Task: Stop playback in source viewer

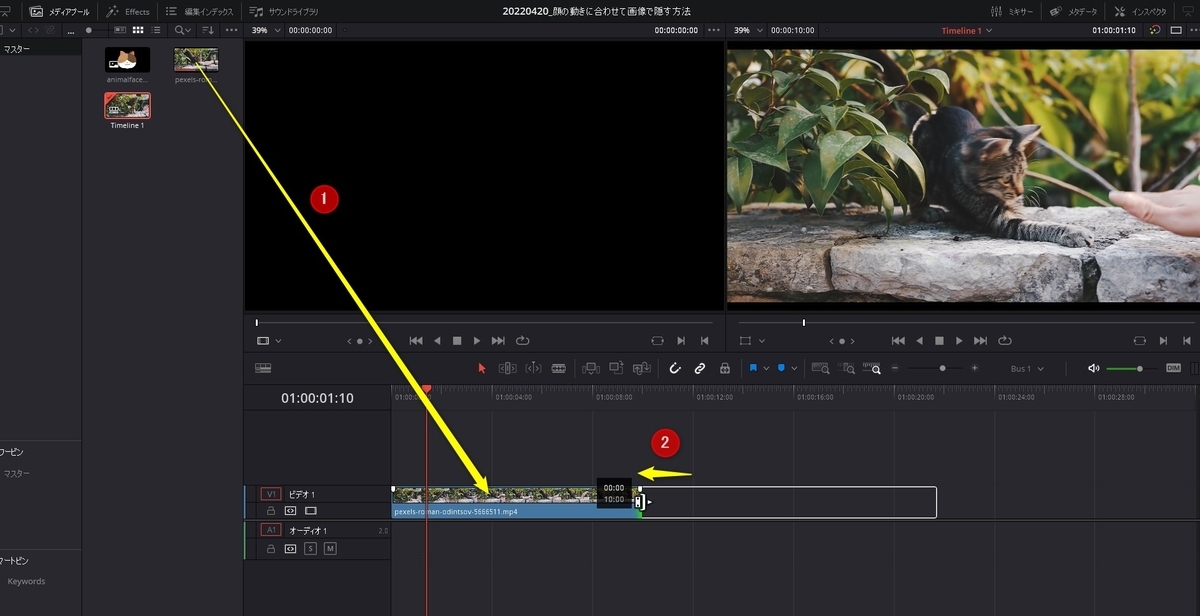Action: pyautogui.click(x=457, y=340)
